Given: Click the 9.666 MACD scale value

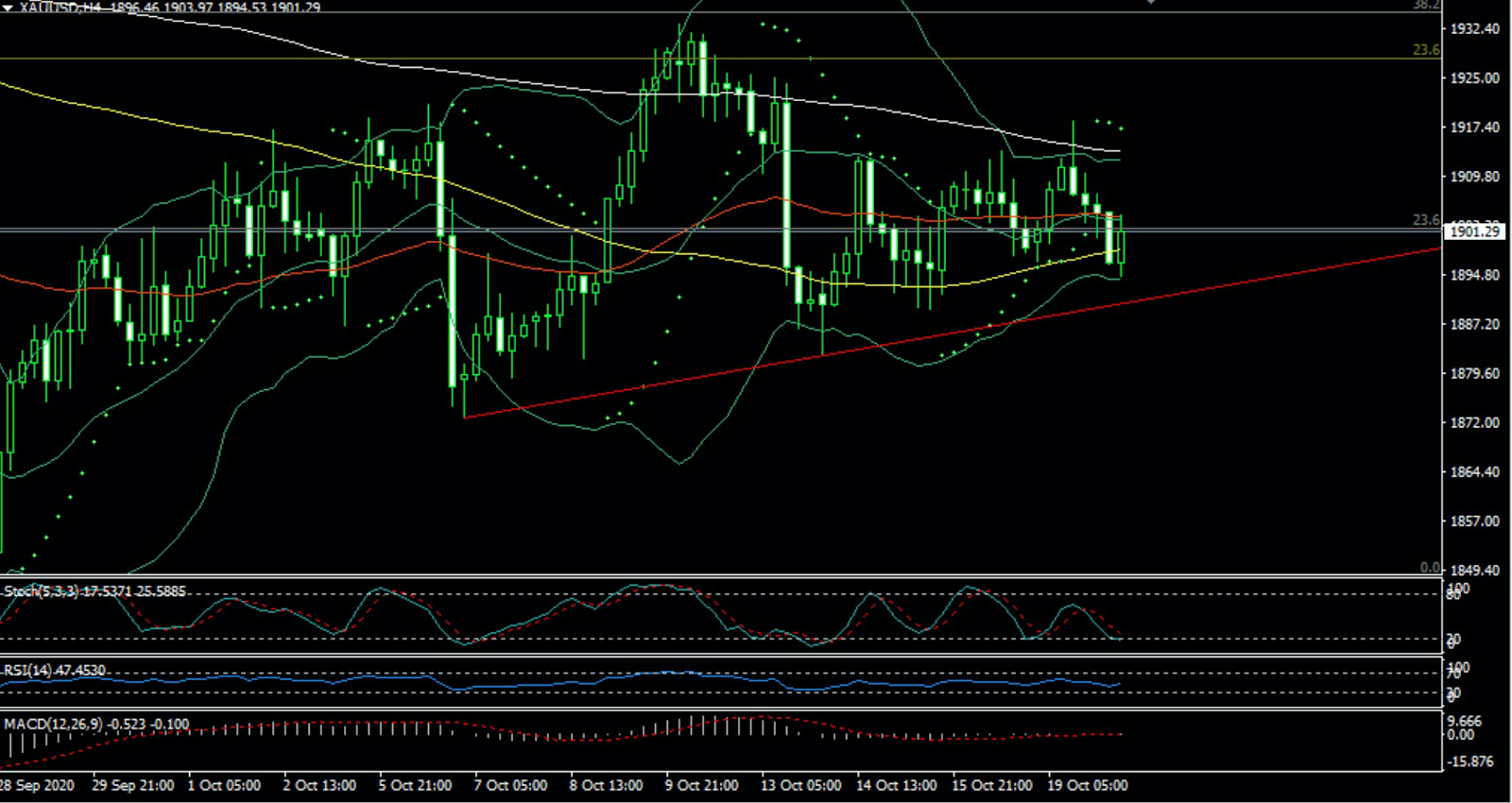Looking at the screenshot, I should pos(1465,721).
